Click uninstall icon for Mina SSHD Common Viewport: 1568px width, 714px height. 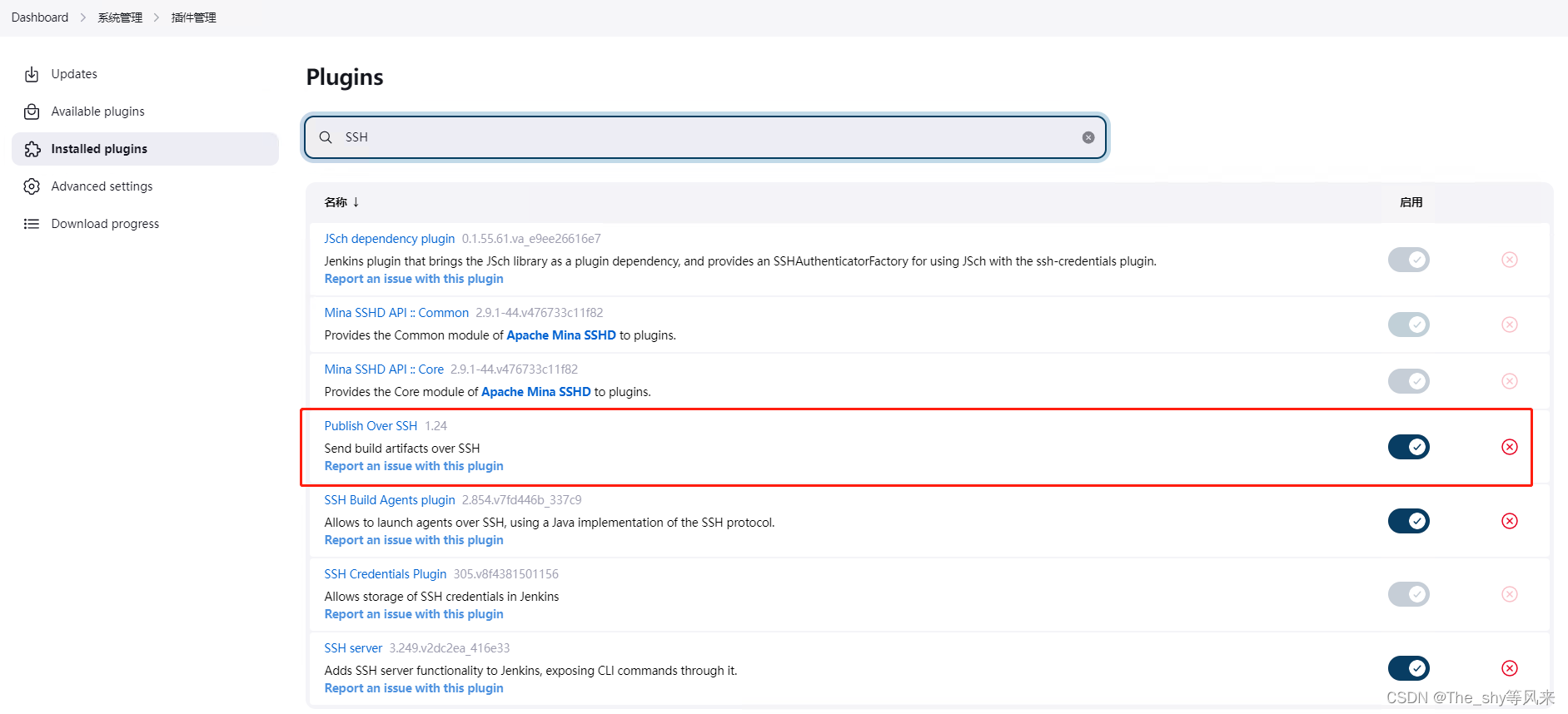click(x=1510, y=325)
